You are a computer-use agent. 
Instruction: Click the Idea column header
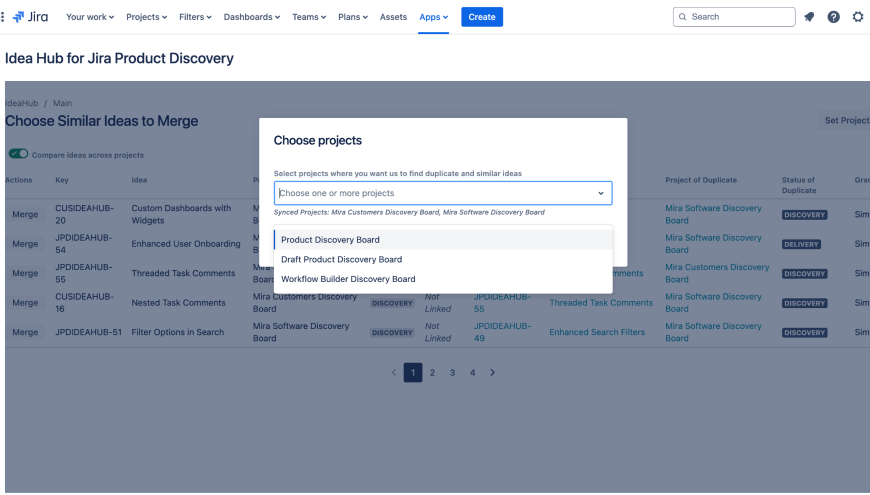pyautogui.click(x=139, y=180)
